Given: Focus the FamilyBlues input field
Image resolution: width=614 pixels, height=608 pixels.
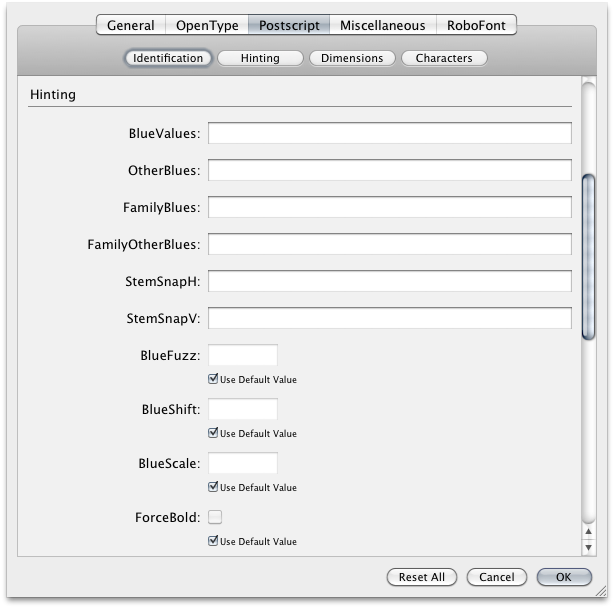Looking at the screenshot, I should pos(389,208).
